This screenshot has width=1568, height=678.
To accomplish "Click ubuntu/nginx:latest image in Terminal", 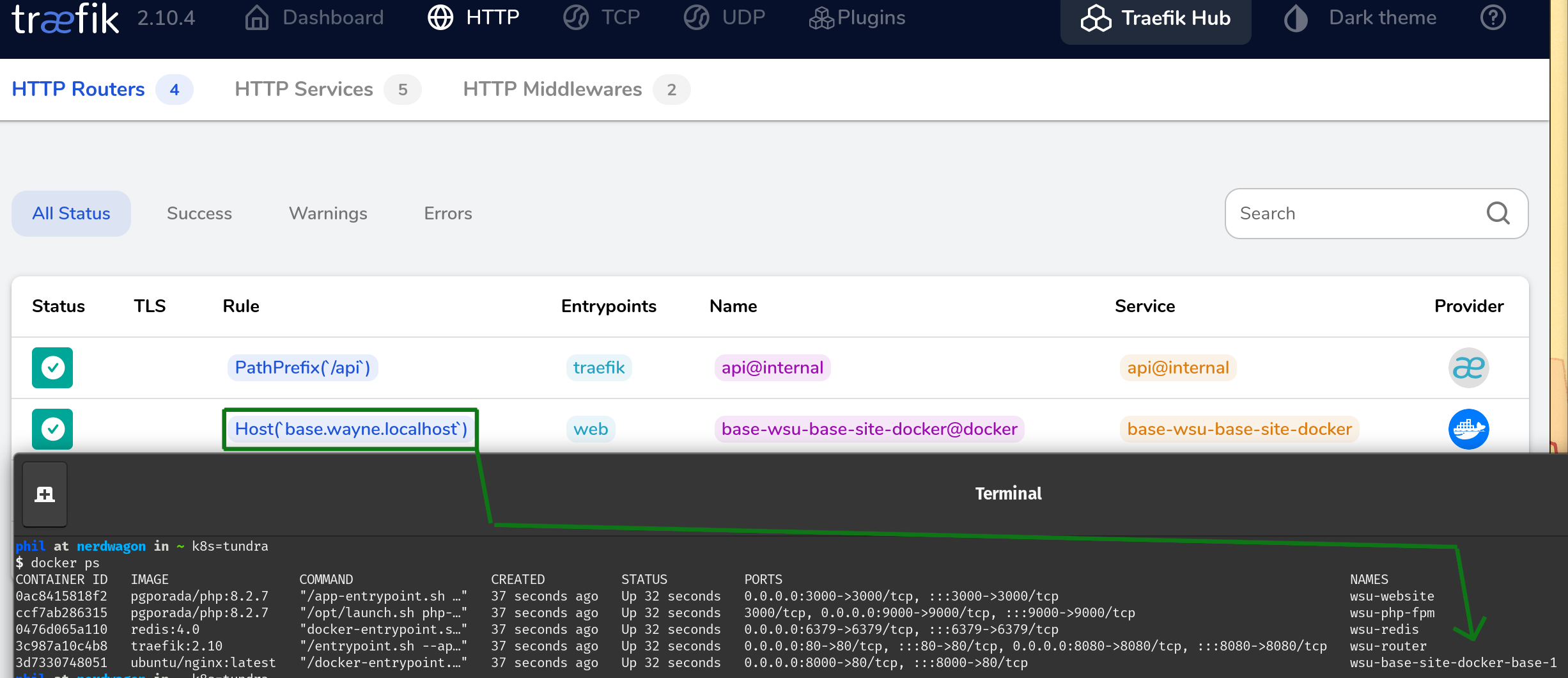I will (x=203, y=663).
